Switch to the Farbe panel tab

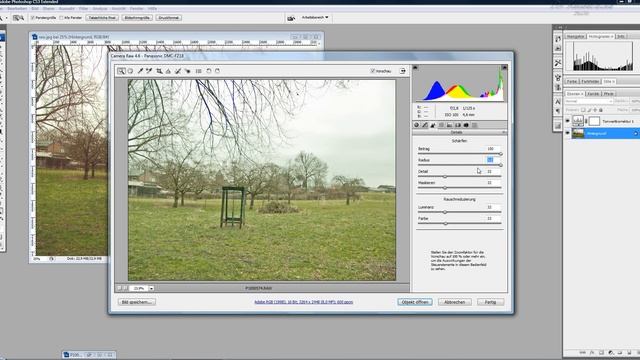pos(572,81)
